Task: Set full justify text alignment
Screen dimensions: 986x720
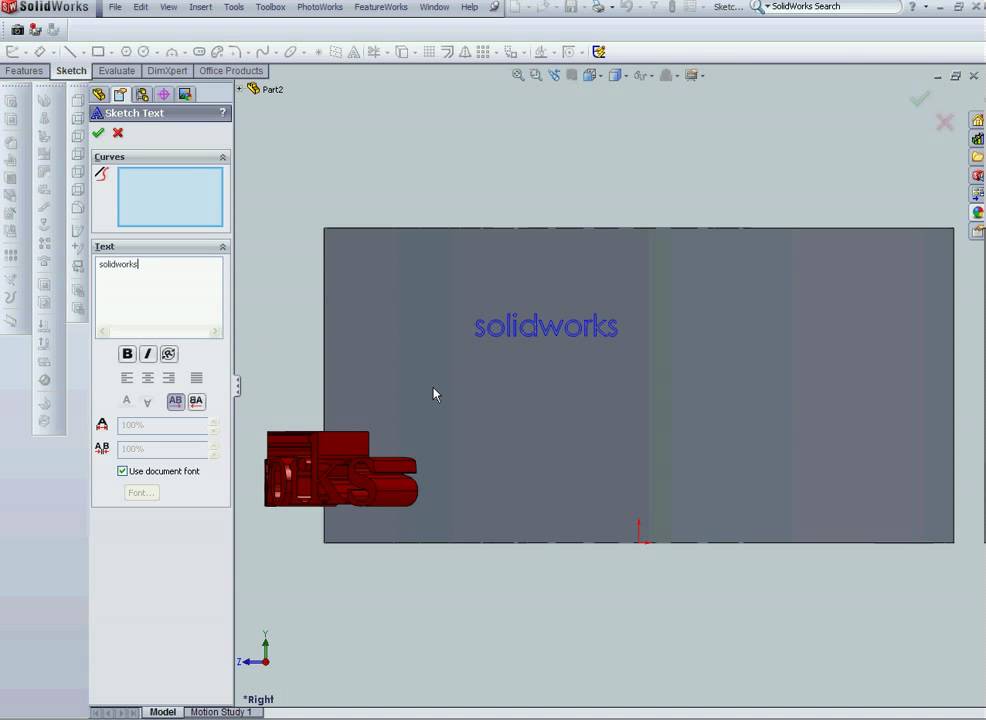Action: tap(196, 378)
